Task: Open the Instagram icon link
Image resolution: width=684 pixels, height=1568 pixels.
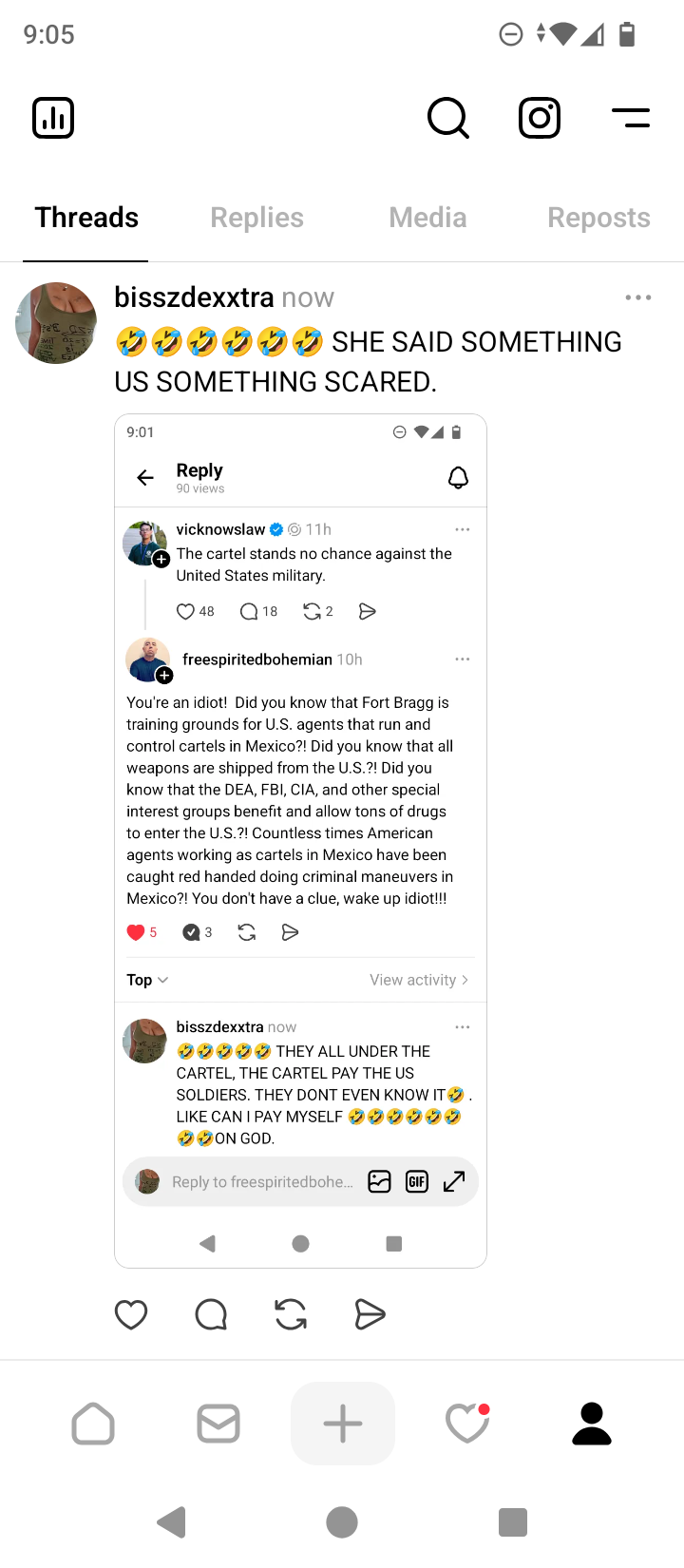Action: click(540, 118)
